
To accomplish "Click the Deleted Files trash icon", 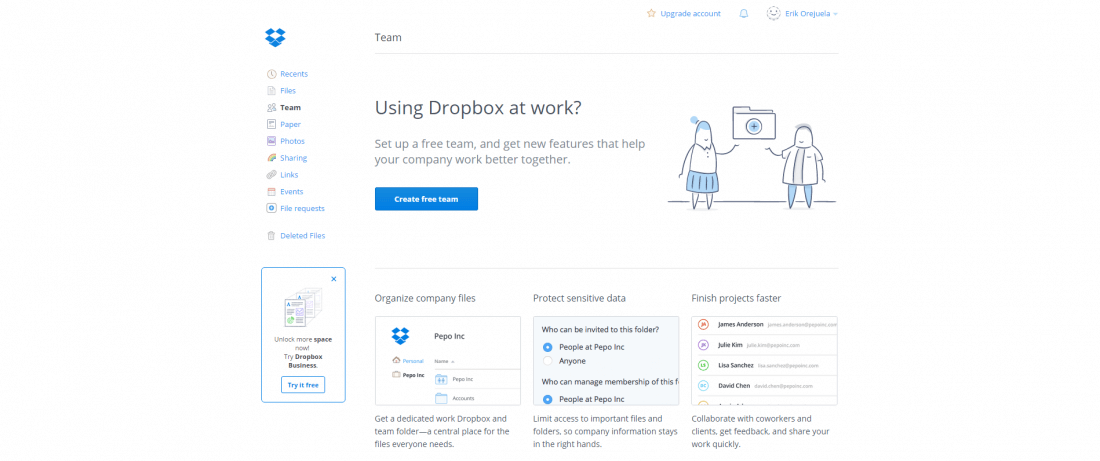I will click(271, 236).
